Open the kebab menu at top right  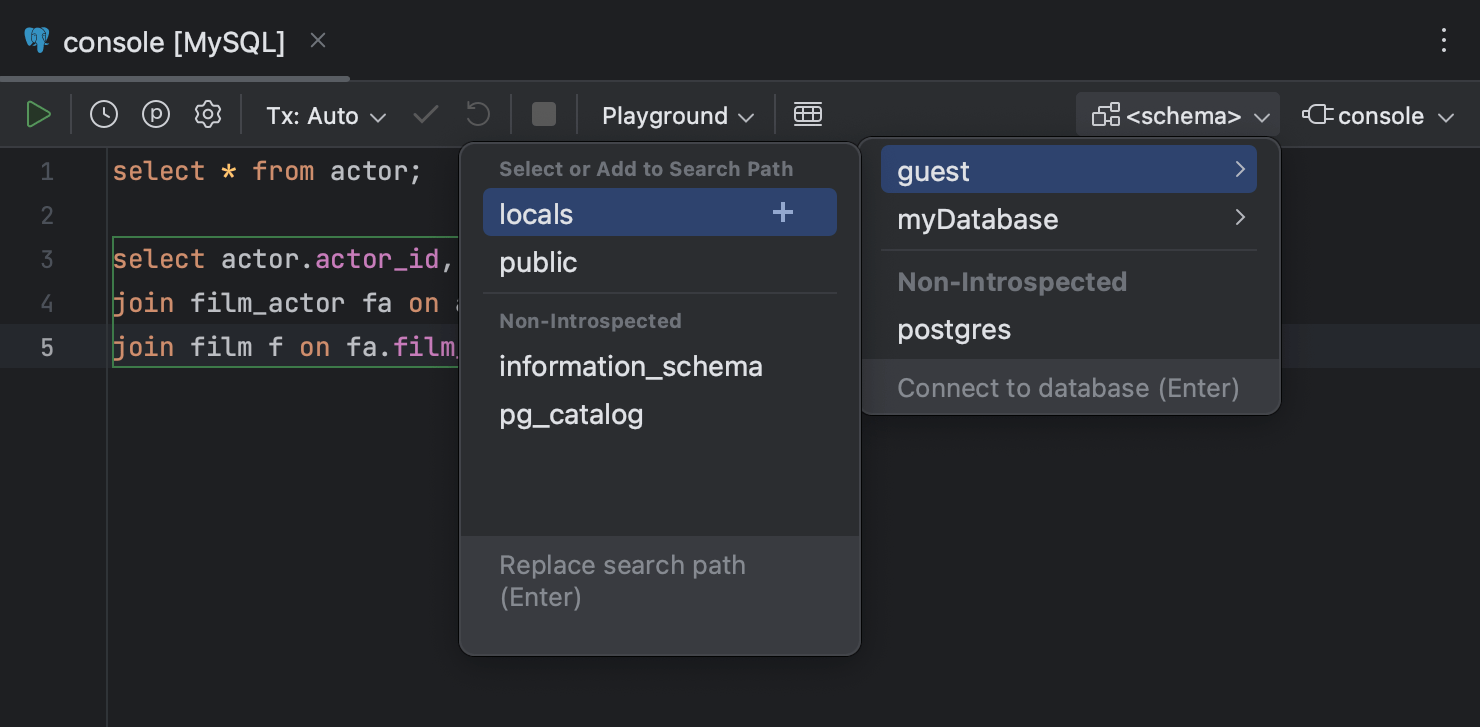point(1443,41)
